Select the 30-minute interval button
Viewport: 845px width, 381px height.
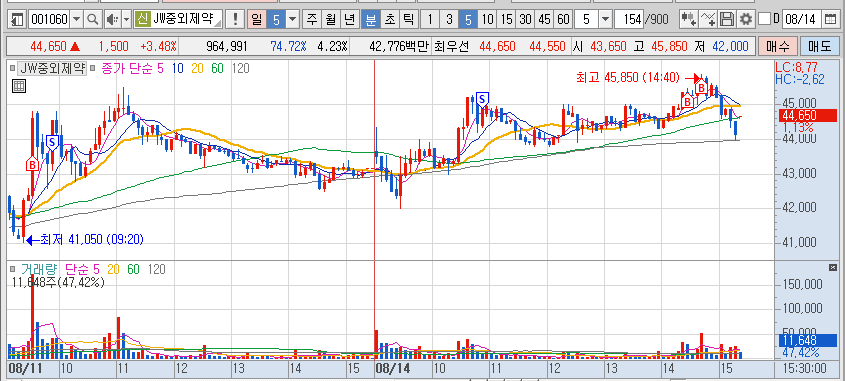[x=525, y=20]
